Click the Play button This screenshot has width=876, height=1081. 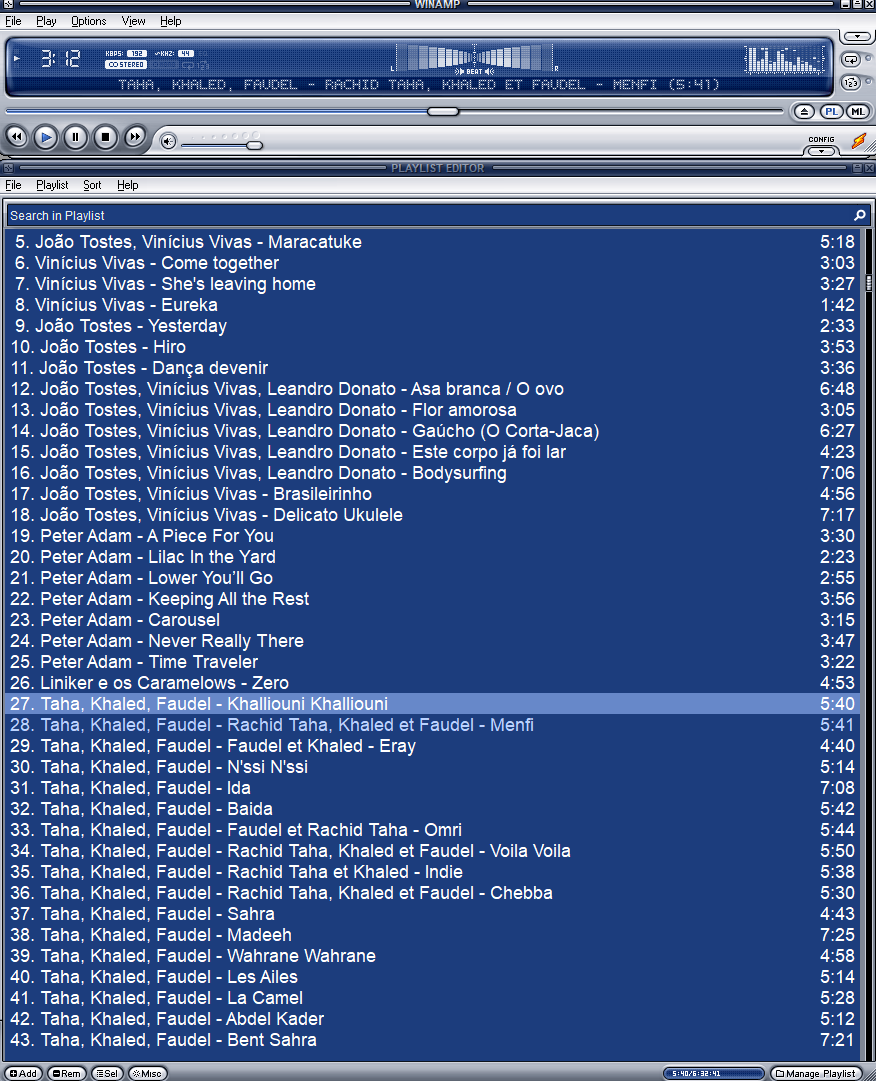coord(45,137)
